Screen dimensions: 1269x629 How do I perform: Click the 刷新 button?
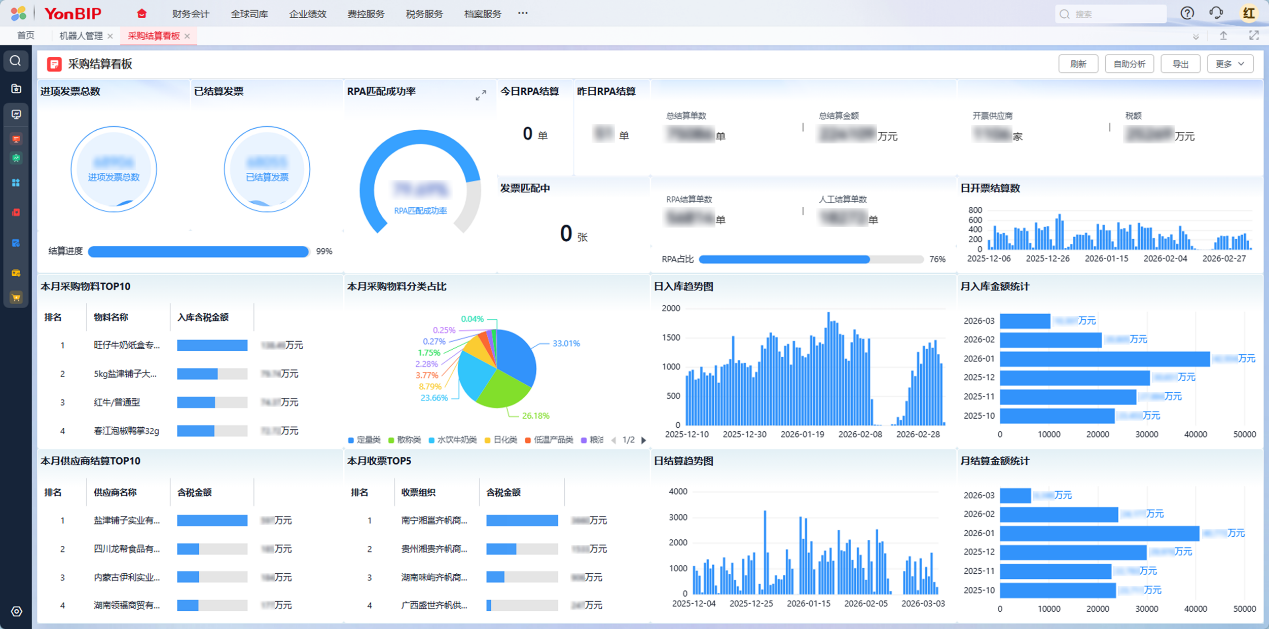(1078, 64)
